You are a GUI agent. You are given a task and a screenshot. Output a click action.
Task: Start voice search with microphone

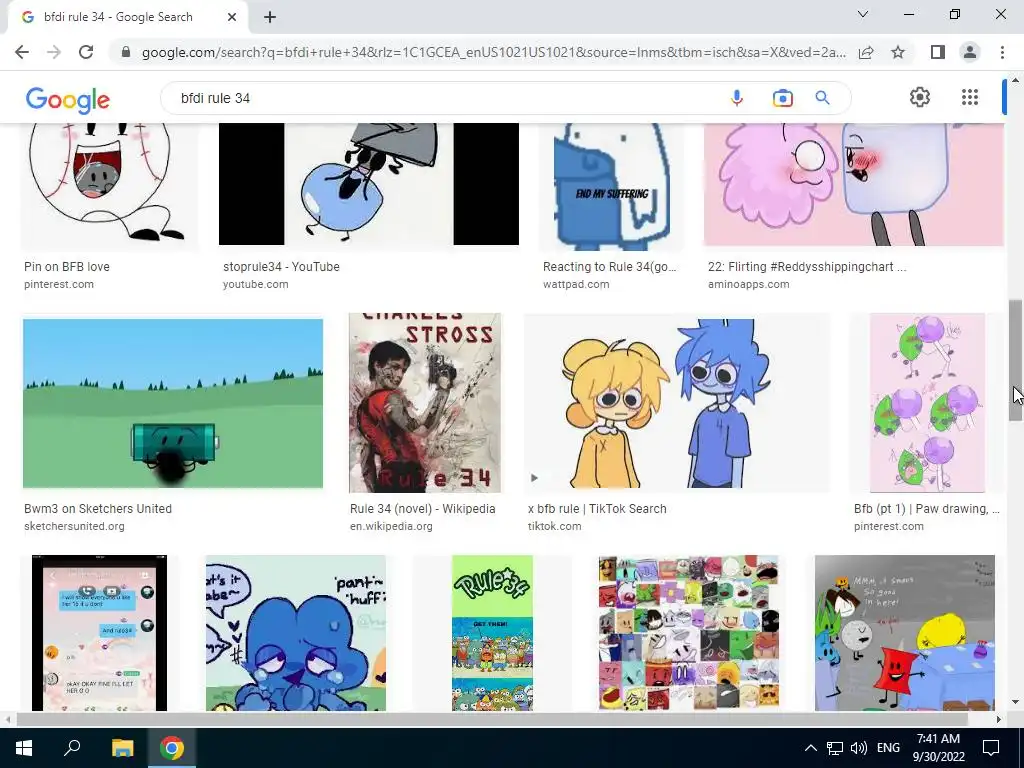point(737,98)
